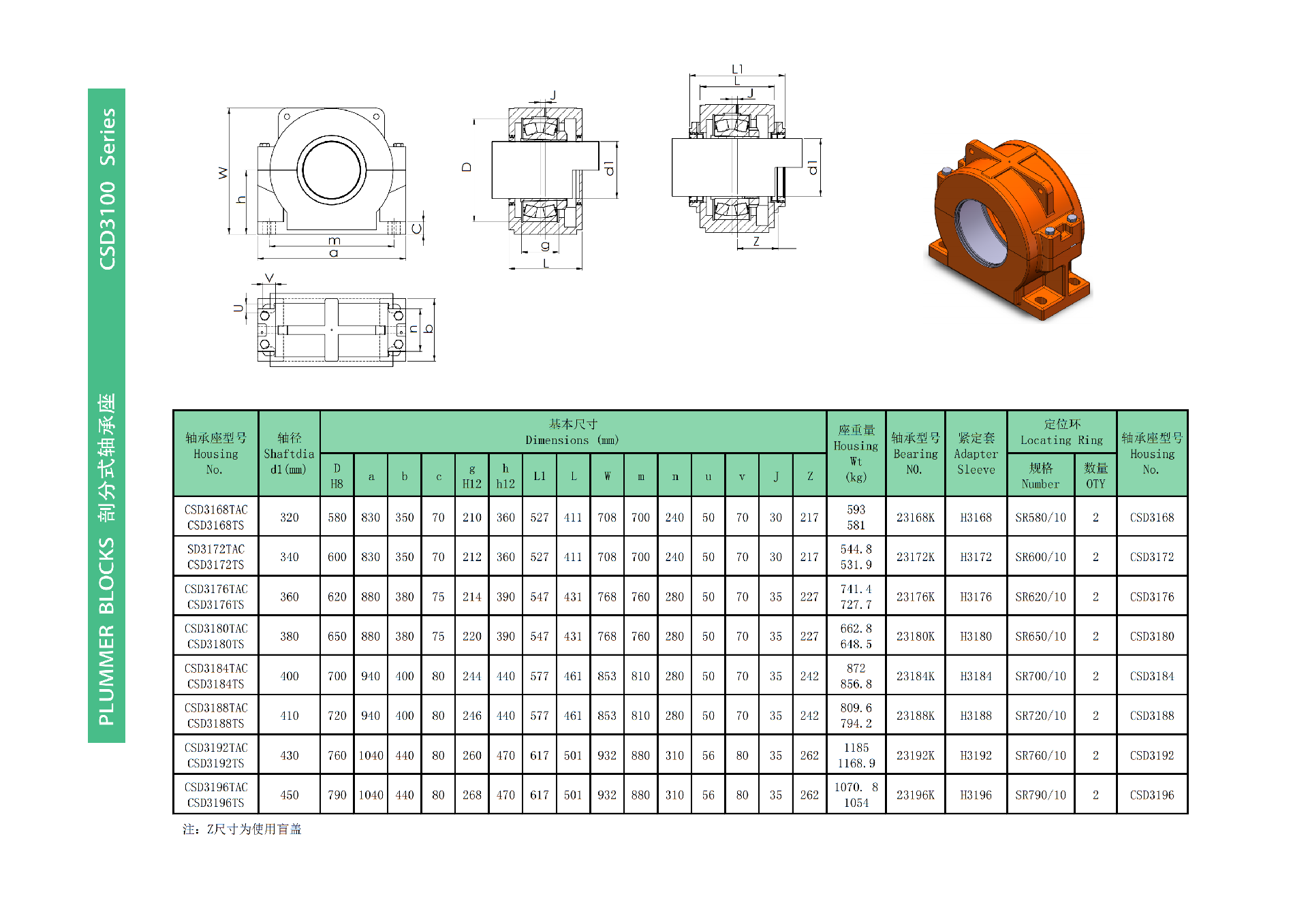Click locating ring SR790/10

[1041, 795]
